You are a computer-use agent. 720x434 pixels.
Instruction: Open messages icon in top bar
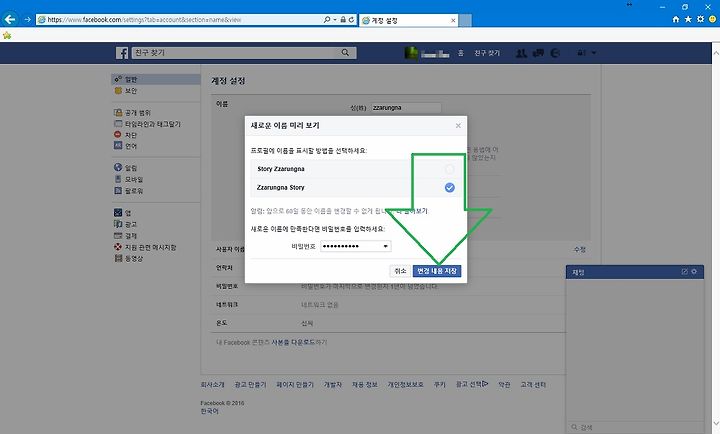coord(538,53)
